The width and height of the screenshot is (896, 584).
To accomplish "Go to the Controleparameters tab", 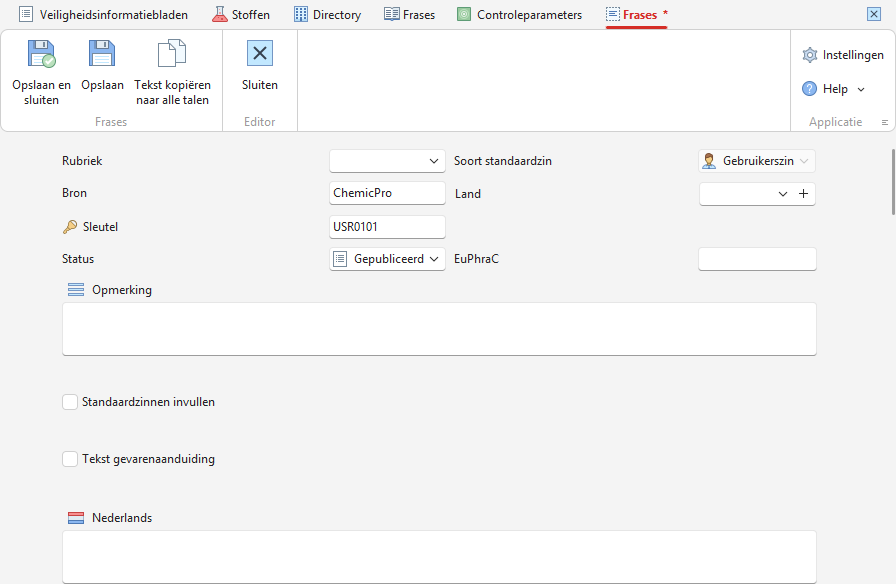I will [519, 14].
